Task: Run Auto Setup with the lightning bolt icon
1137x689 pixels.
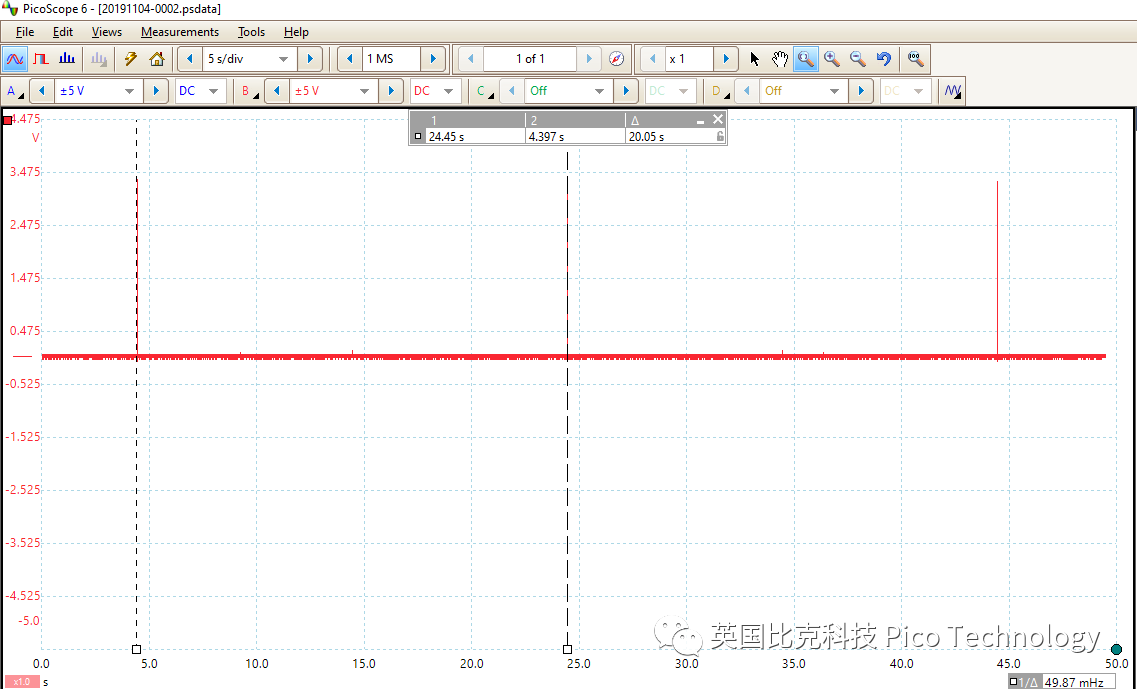Action: [130, 59]
